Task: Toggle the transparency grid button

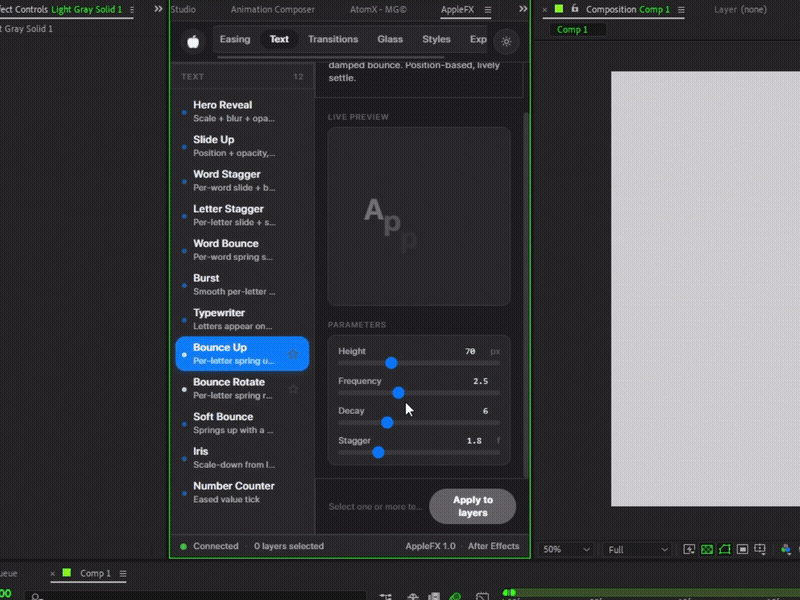Action: pyautogui.click(x=707, y=549)
